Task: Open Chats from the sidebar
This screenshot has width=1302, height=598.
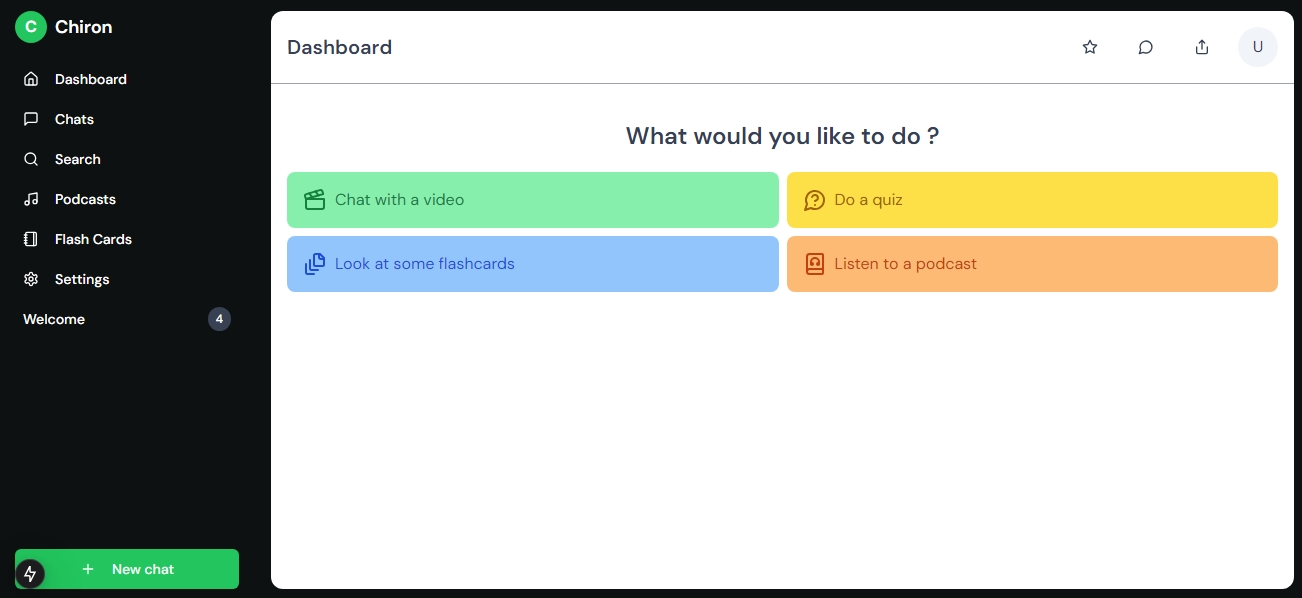Action: (74, 119)
